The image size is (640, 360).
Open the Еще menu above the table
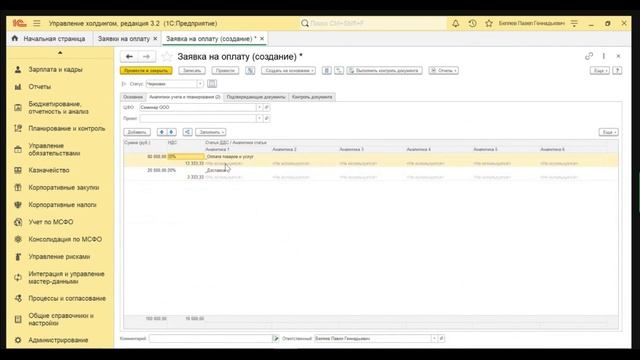(608, 132)
